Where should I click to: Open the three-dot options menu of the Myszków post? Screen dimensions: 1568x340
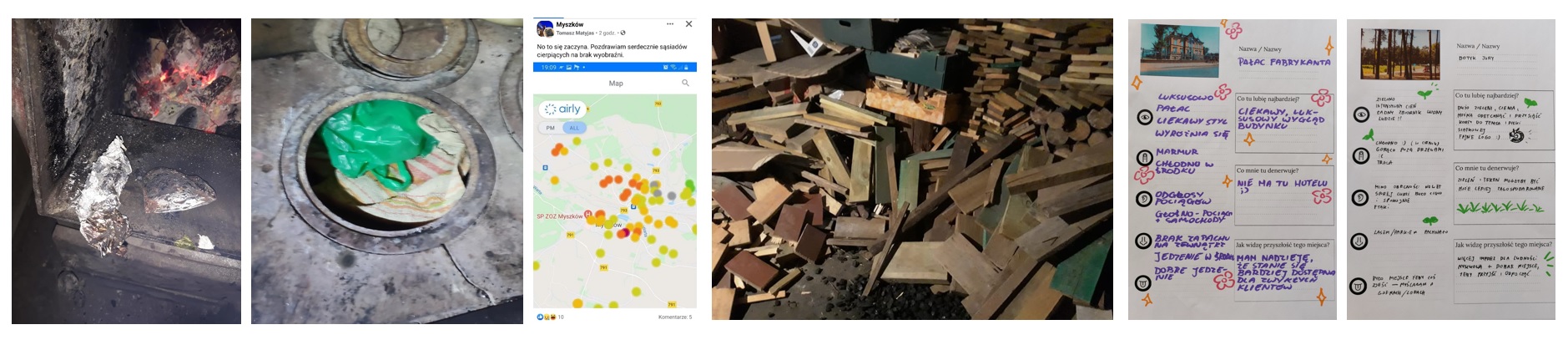pos(670,24)
